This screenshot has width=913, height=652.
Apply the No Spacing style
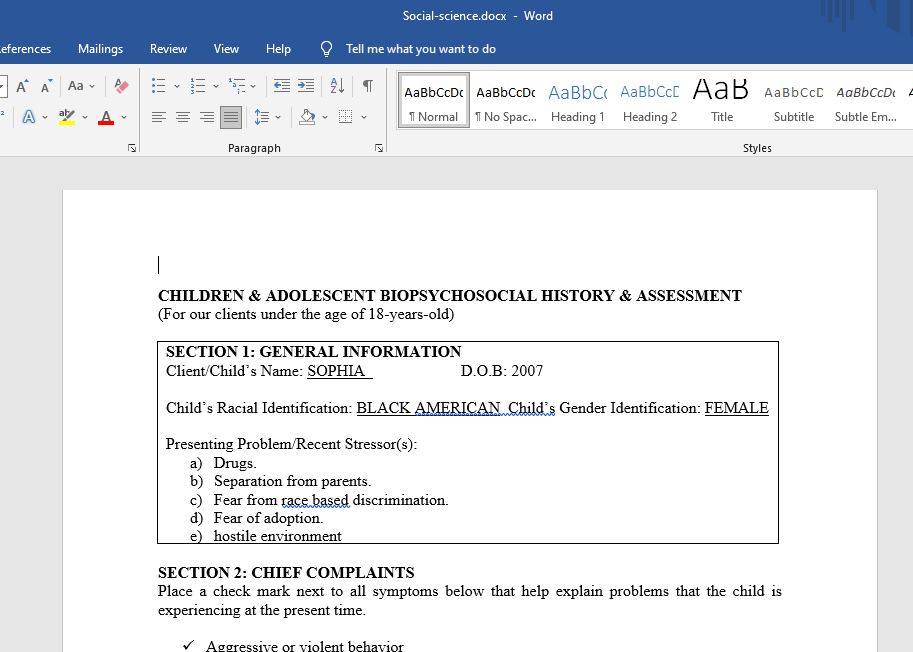[505, 100]
